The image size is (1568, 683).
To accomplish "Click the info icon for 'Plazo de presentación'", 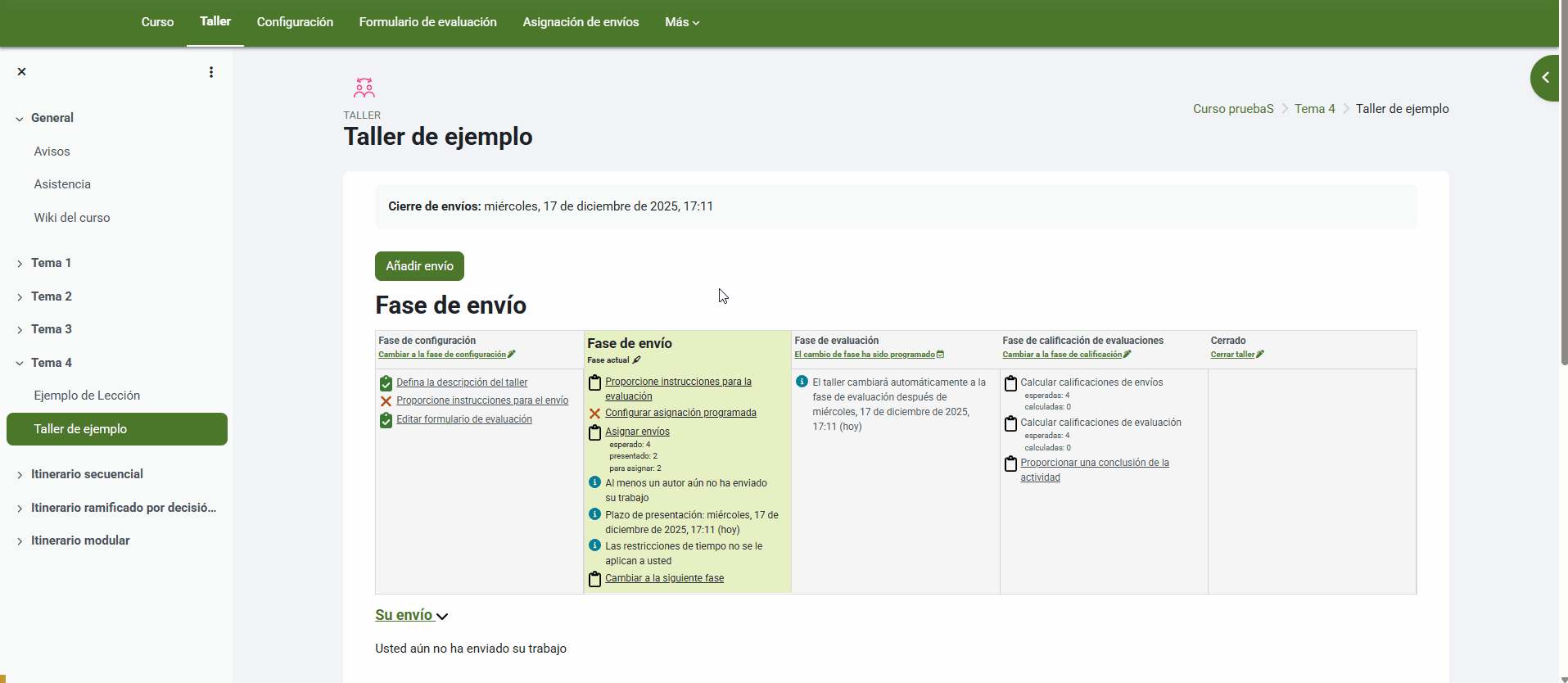I will [x=595, y=514].
